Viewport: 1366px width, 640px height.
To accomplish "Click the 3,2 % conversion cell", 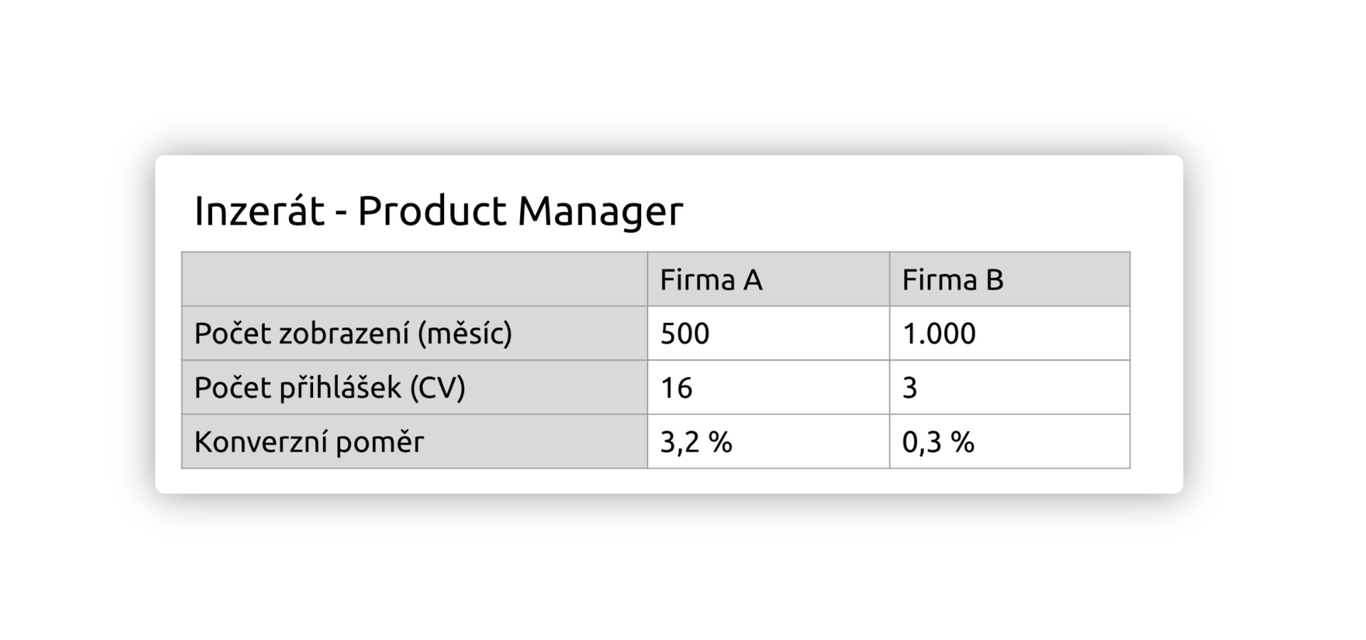I will coord(768,441).
